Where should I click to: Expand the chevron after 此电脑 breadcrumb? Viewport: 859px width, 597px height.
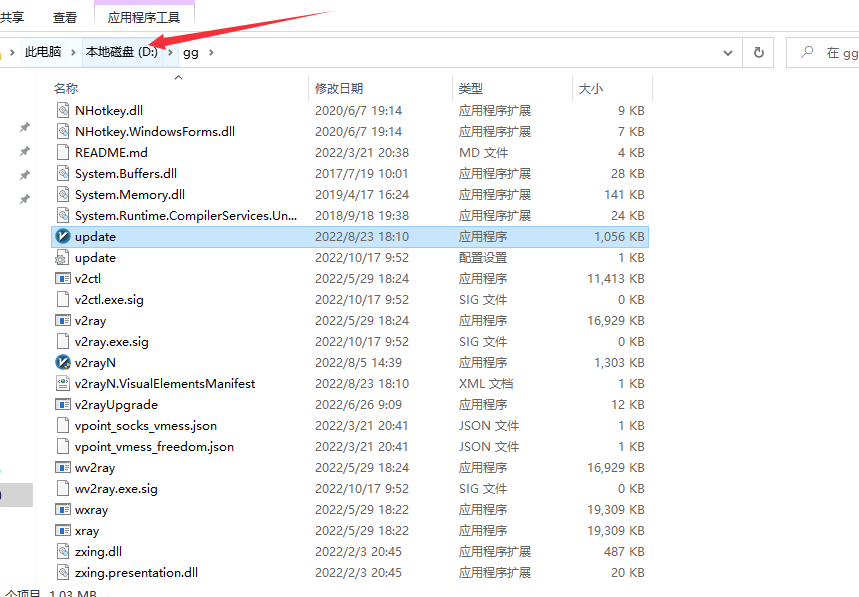coord(72,53)
